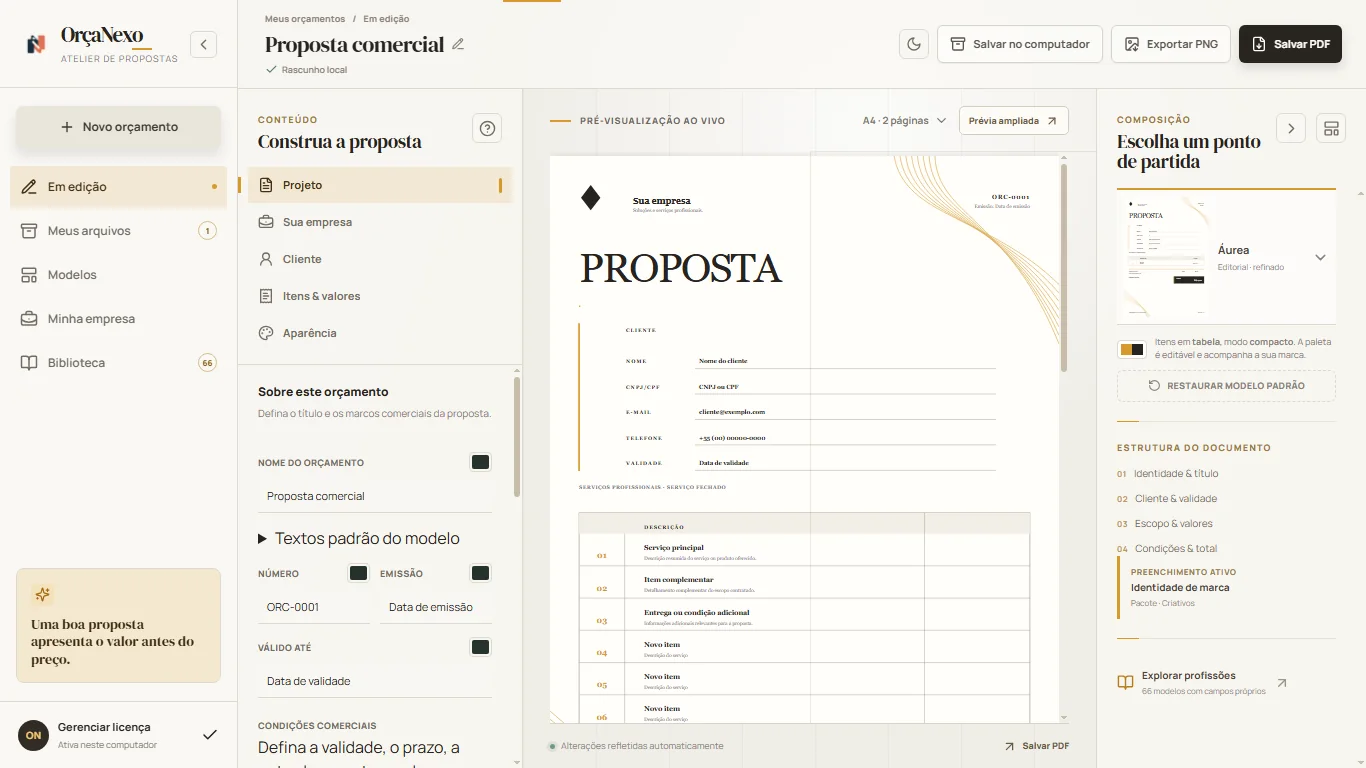
Task: Click the OrçaNexo logo icon
Action: (x=36, y=44)
